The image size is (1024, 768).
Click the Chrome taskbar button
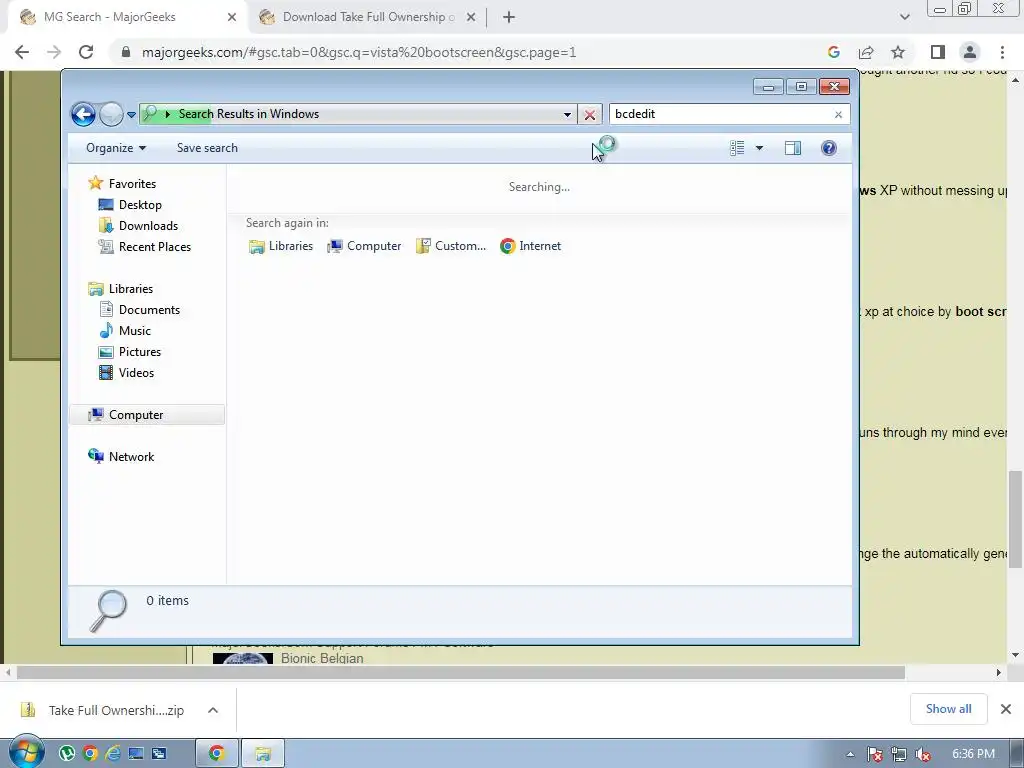217,754
